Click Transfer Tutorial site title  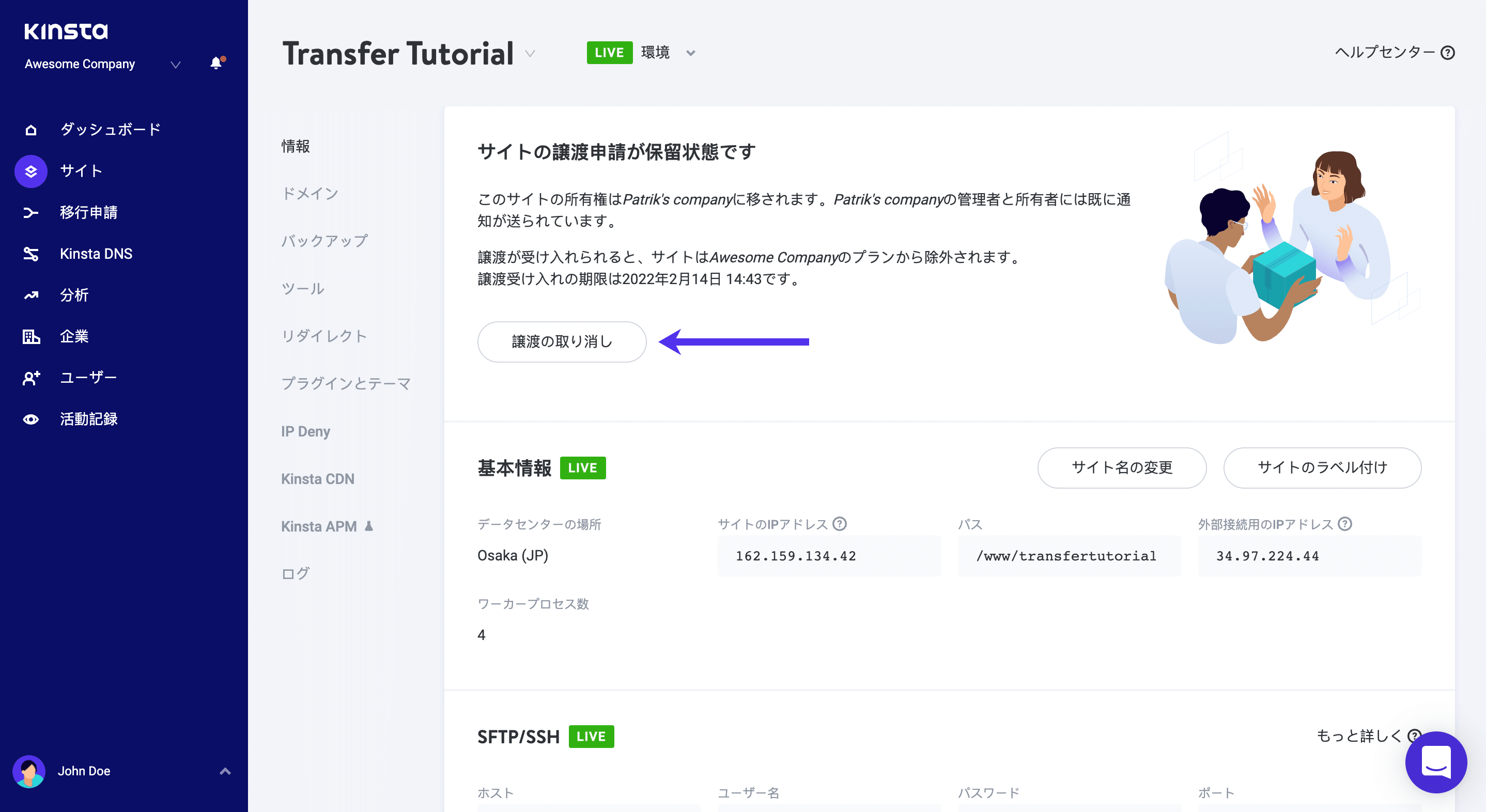tap(398, 54)
